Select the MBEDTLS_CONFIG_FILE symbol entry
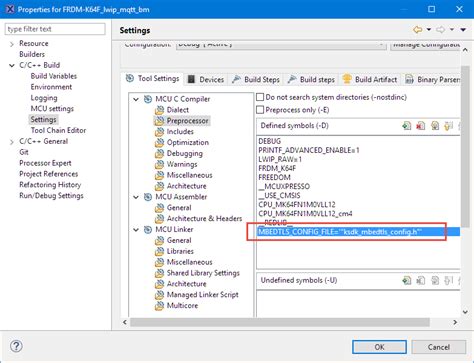Viewport: 474px width, 363px height. 359,232
